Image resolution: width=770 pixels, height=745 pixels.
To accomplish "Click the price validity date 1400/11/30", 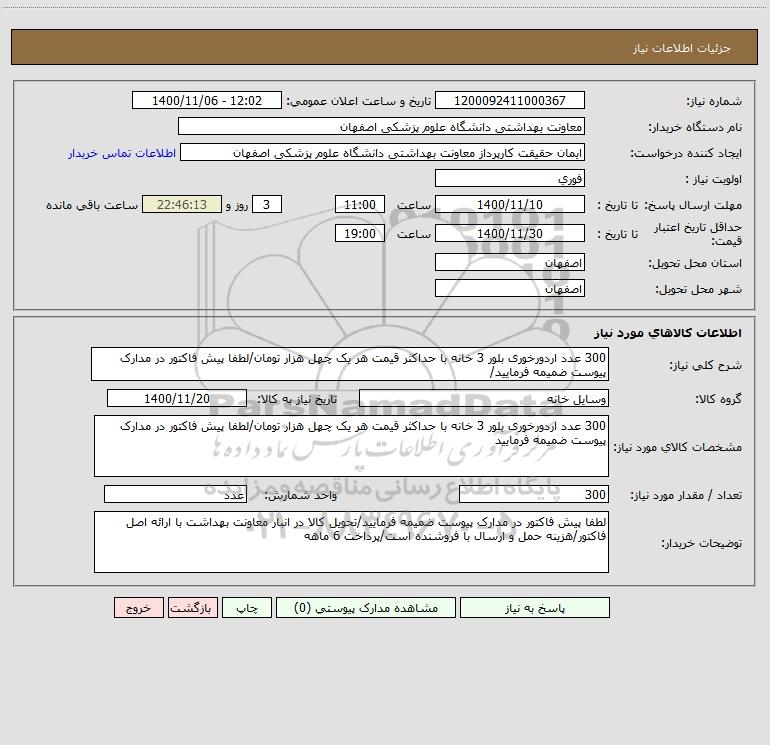I will pos(510,233).
